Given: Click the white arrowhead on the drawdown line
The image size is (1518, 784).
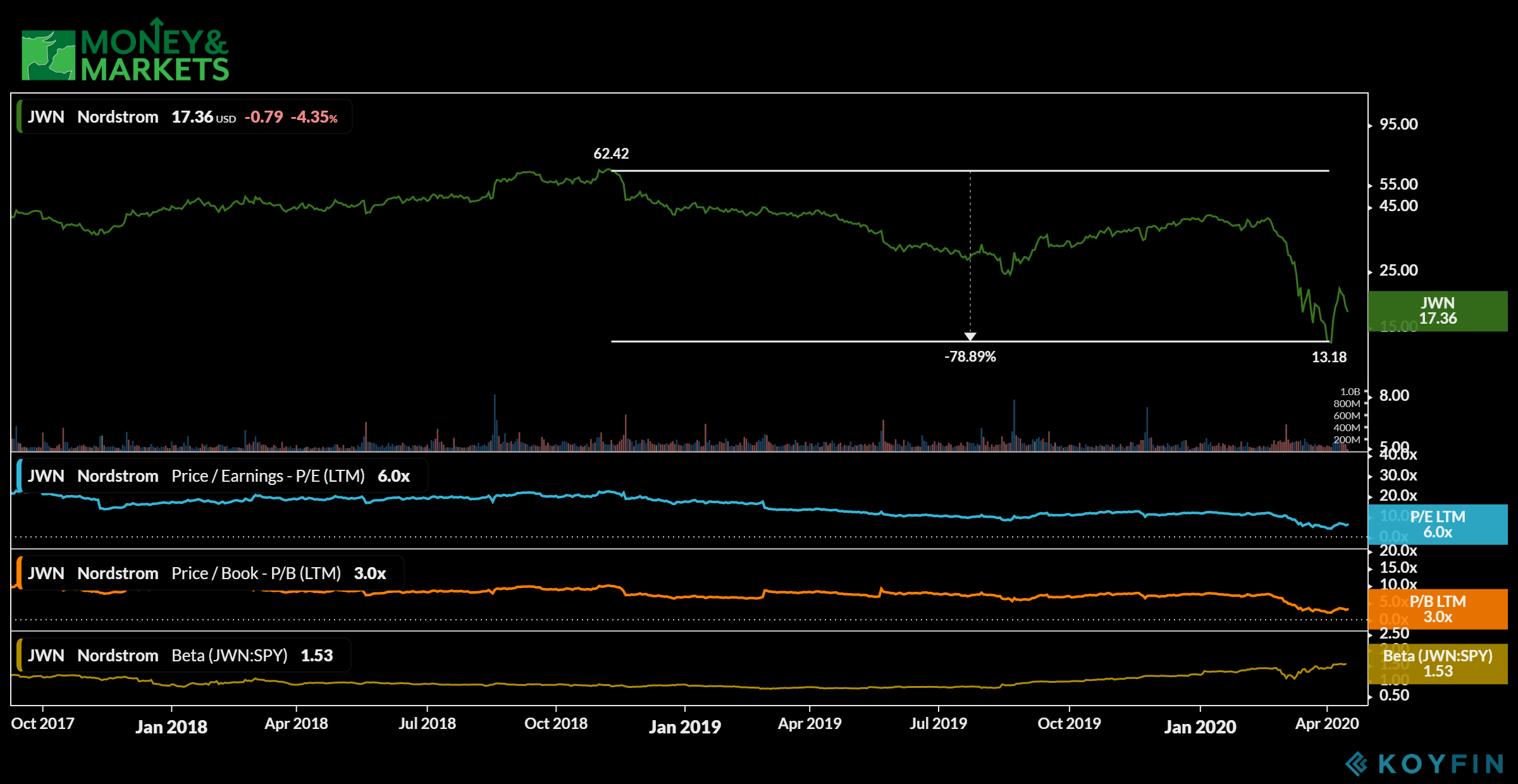Looking at the screenshot, I should (970, 336).
